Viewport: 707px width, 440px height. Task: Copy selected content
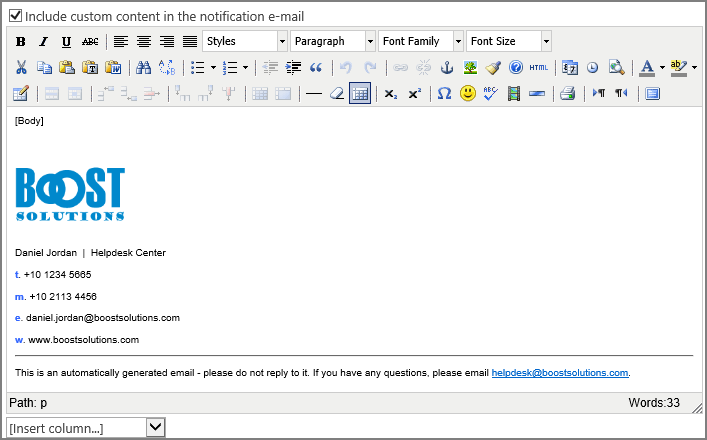(44, 68)
